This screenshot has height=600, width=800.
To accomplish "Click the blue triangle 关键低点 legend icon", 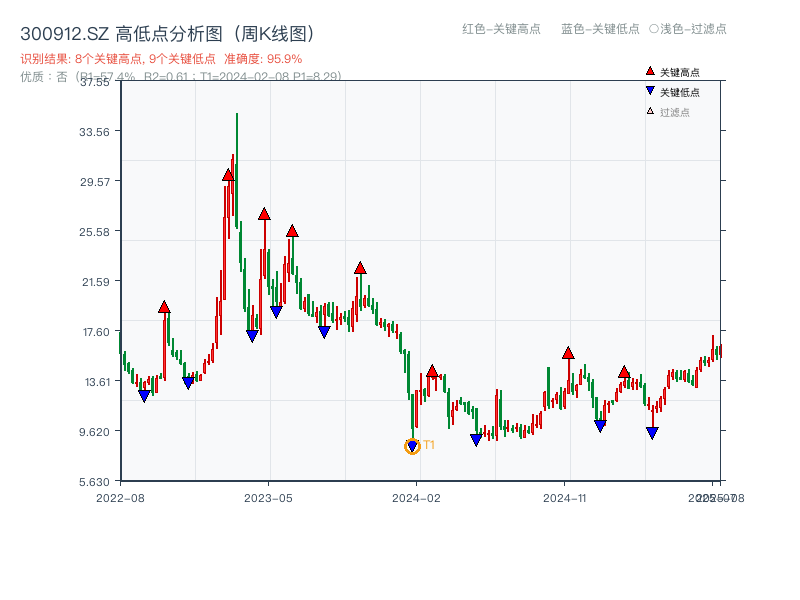I will (x=648, y=89).
